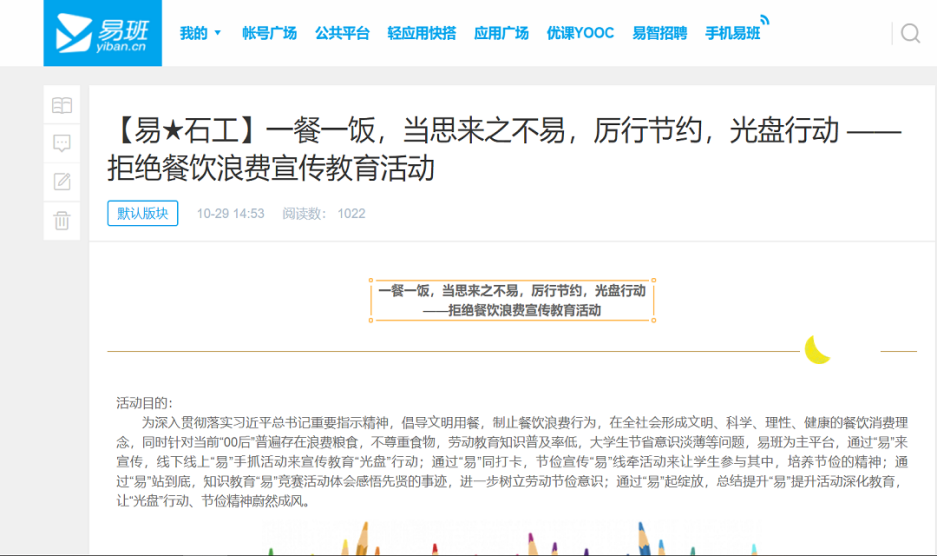
Task: Open the 帐号广场 nav item
Action: coord(269,33)
